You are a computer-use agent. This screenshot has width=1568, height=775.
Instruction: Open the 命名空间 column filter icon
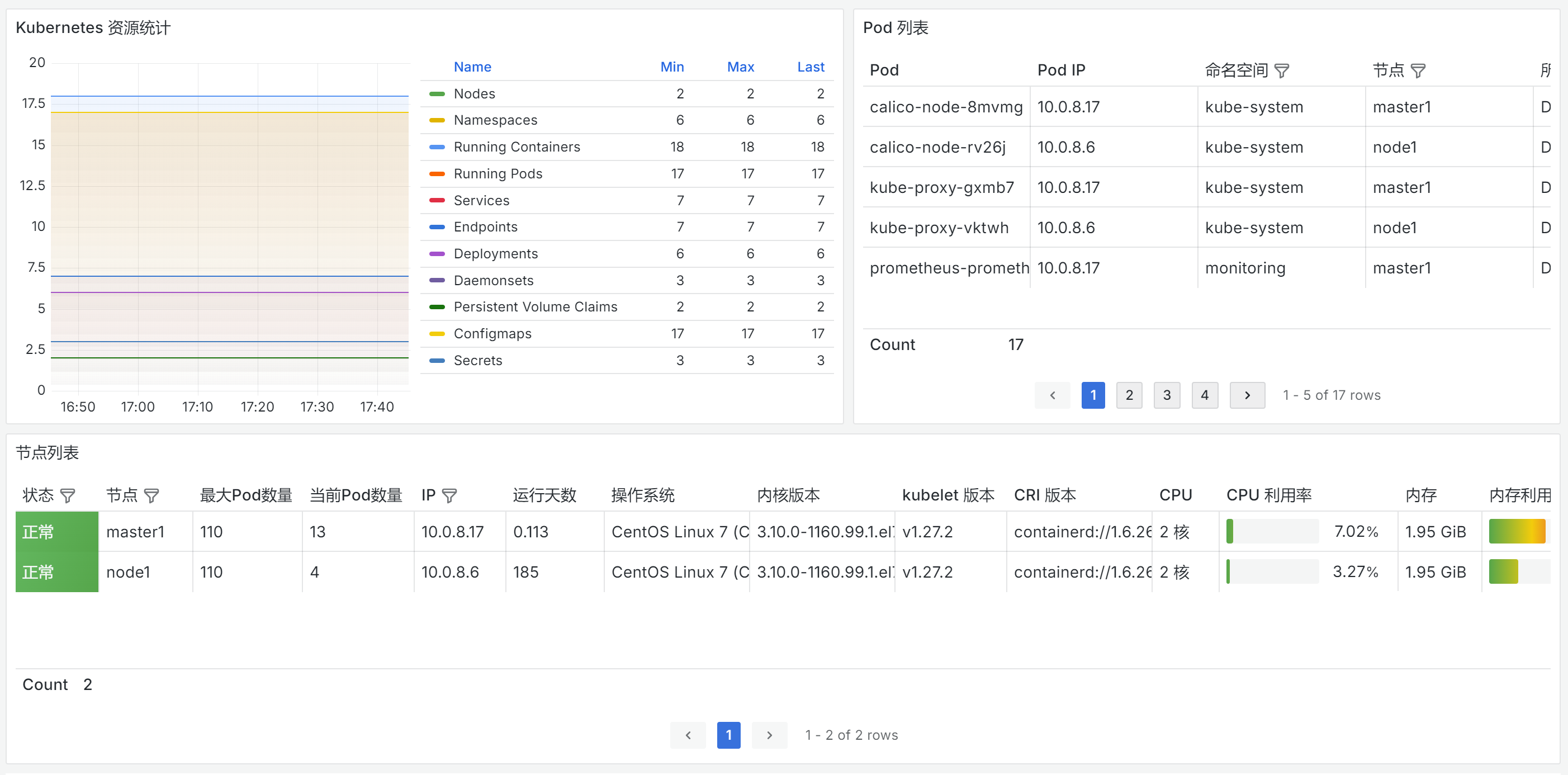click(x=1281, y=70)
